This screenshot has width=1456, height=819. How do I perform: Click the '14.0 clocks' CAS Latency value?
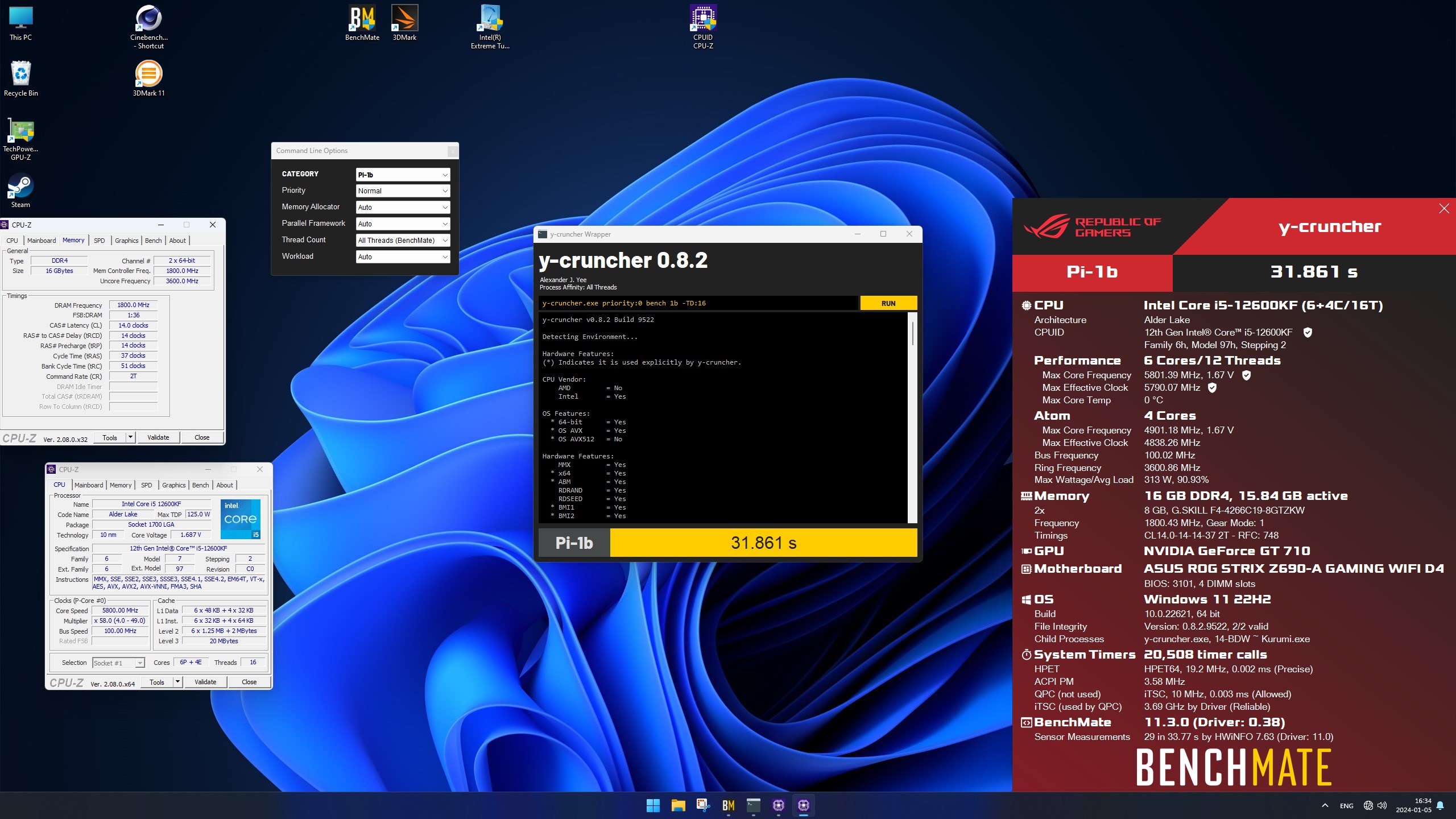click(133, 326)
